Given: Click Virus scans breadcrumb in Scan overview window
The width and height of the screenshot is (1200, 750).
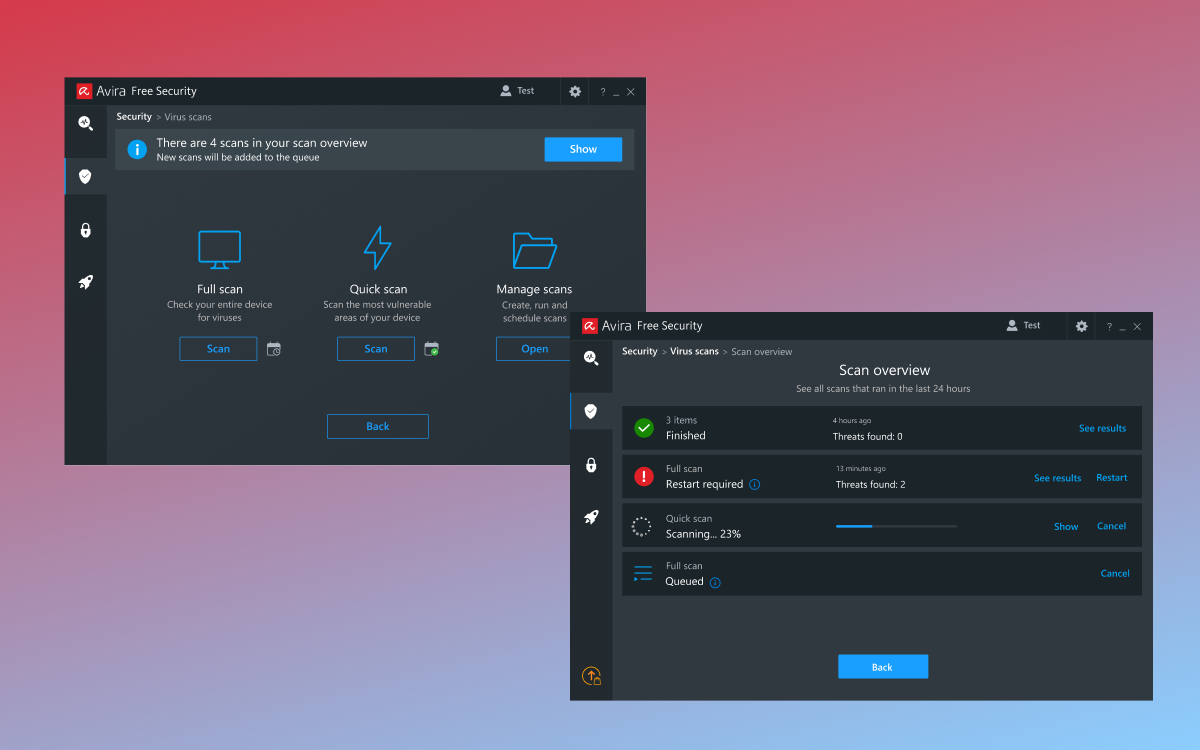Looking at the screenshot, I should pyautogui.click(x=694, y=352).
